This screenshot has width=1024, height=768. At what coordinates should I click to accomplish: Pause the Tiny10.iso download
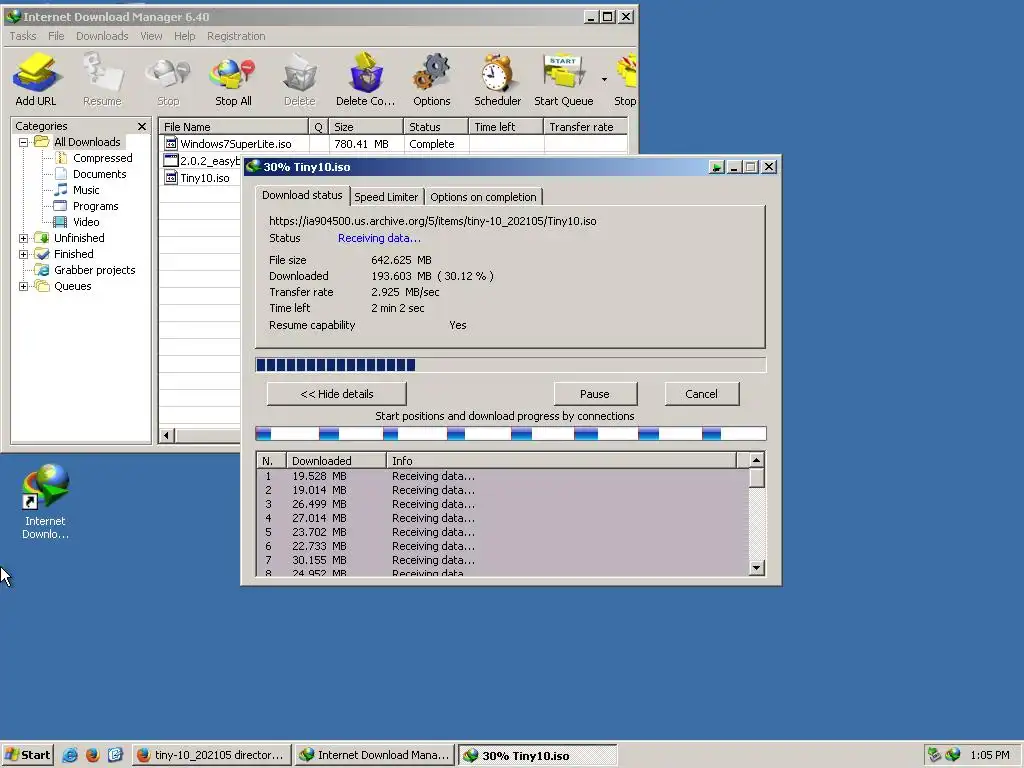click(x=595, y=394)
